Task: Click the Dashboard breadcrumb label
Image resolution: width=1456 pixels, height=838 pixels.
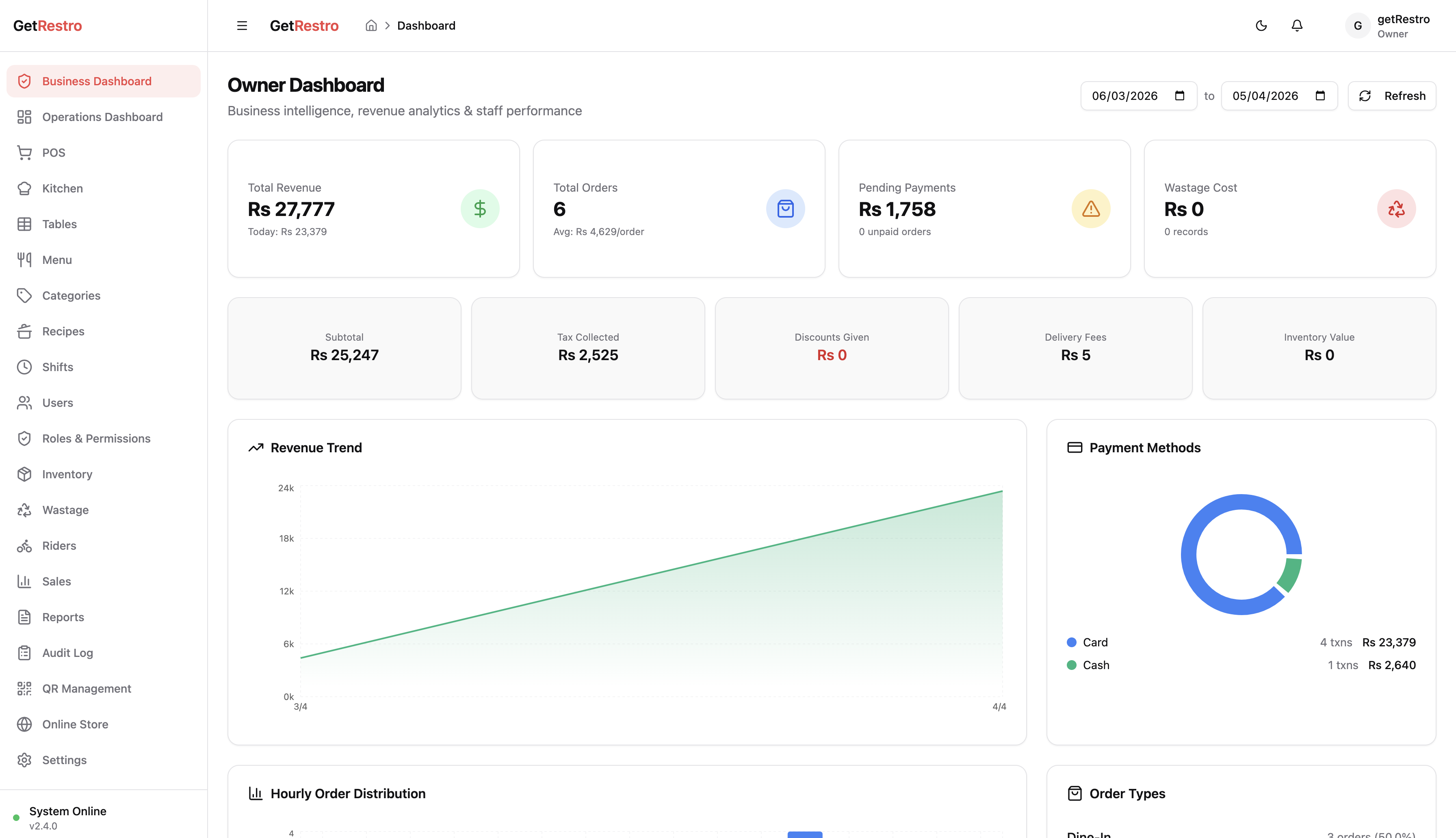Action: click(x=426, y=25)
